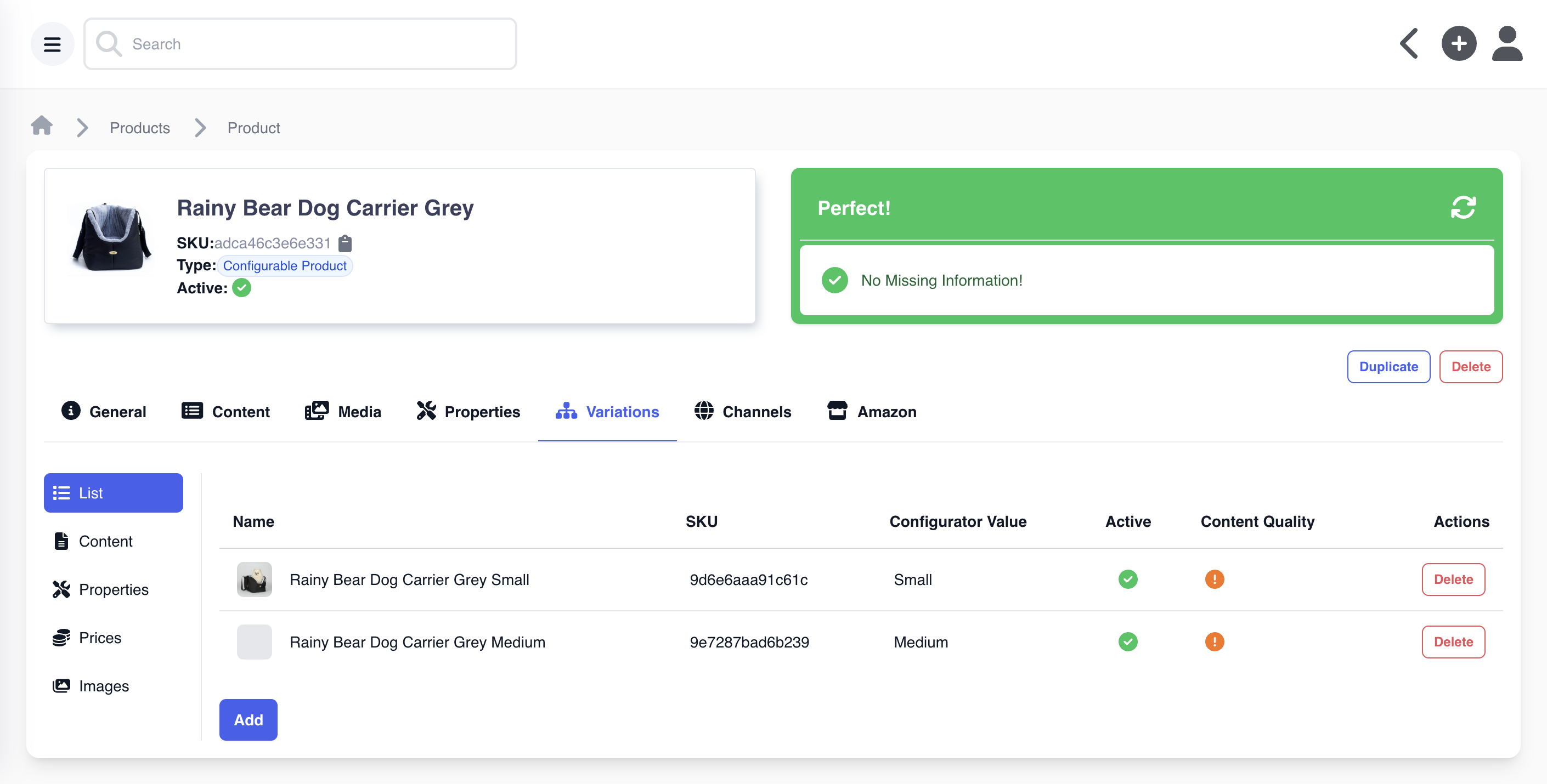Open the Prices sidebar section
This screenshot has height=784, width=1547.
[x=100, y=638]
